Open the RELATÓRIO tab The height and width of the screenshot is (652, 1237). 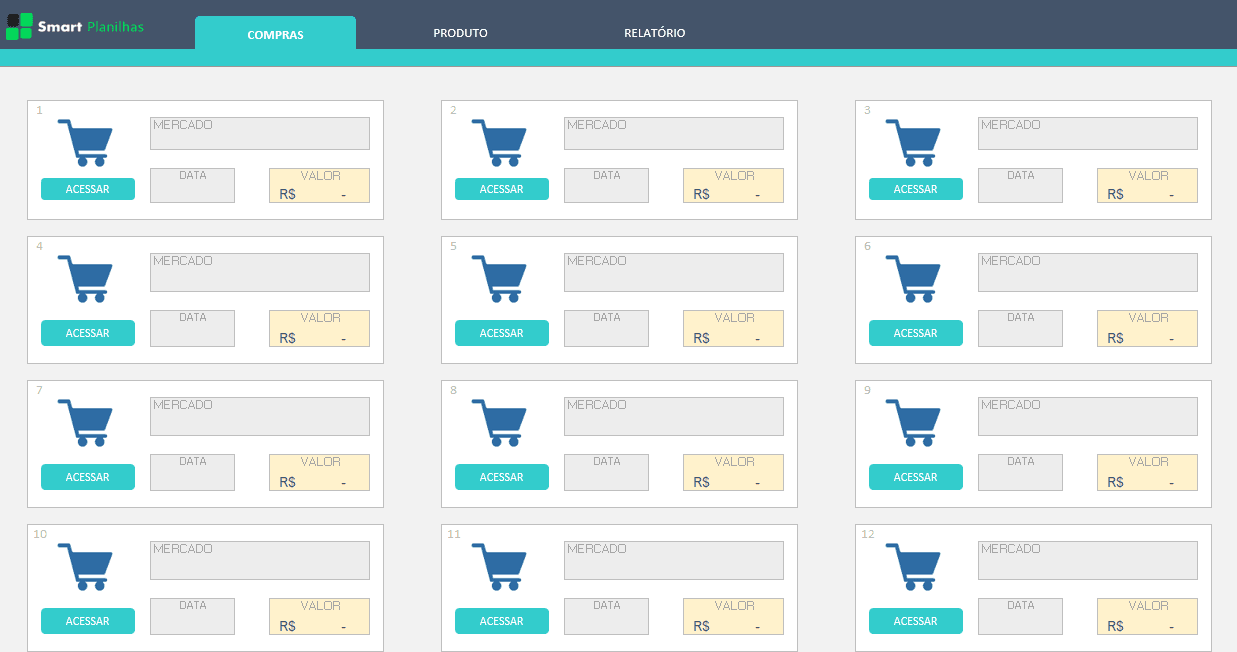[654, 33]
